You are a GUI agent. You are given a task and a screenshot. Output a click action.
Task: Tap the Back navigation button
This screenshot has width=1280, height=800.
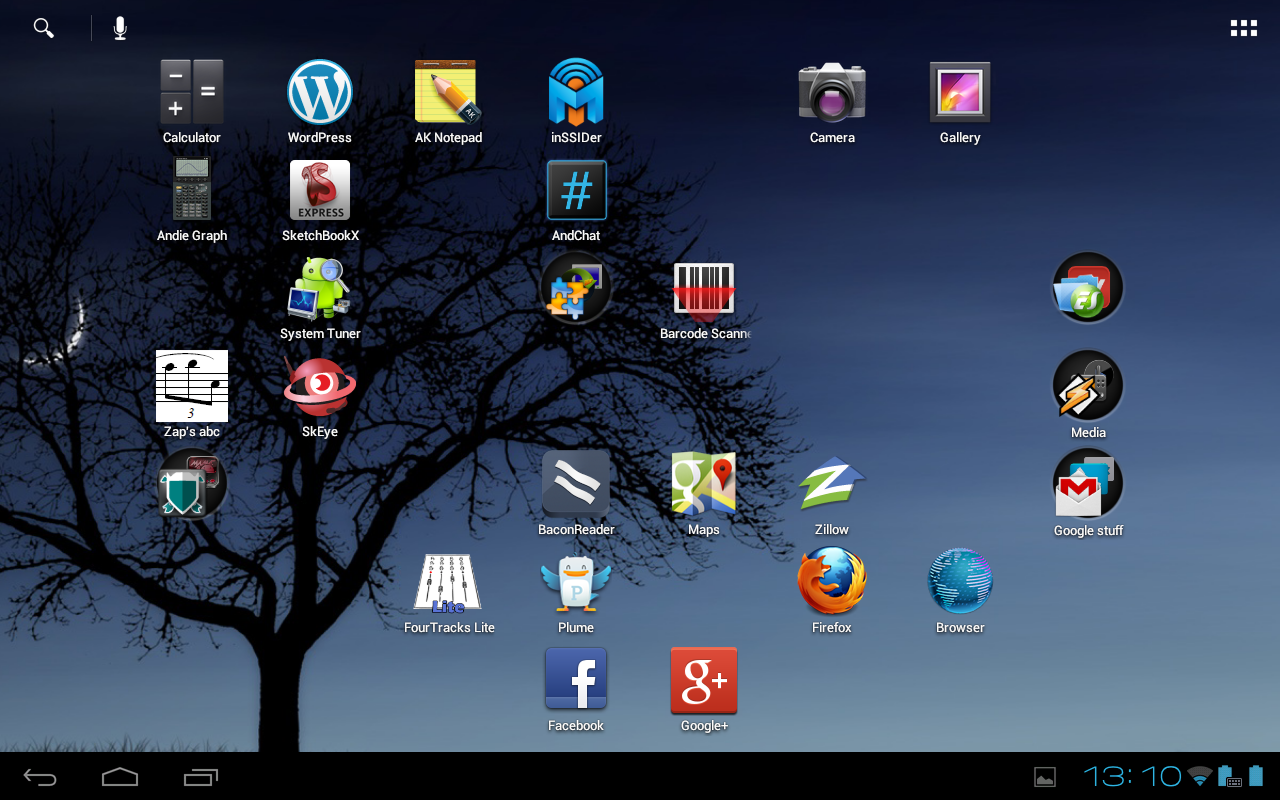[40, 777]
